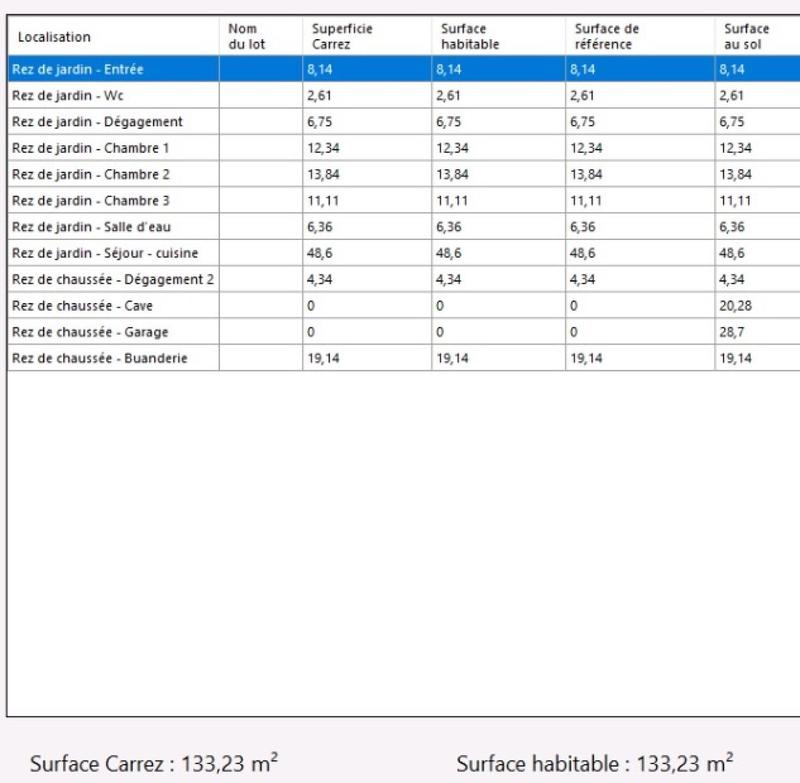Click the Surface de référence column header
The width and height of the screenshot is (800, 783).
click(606, 37)
